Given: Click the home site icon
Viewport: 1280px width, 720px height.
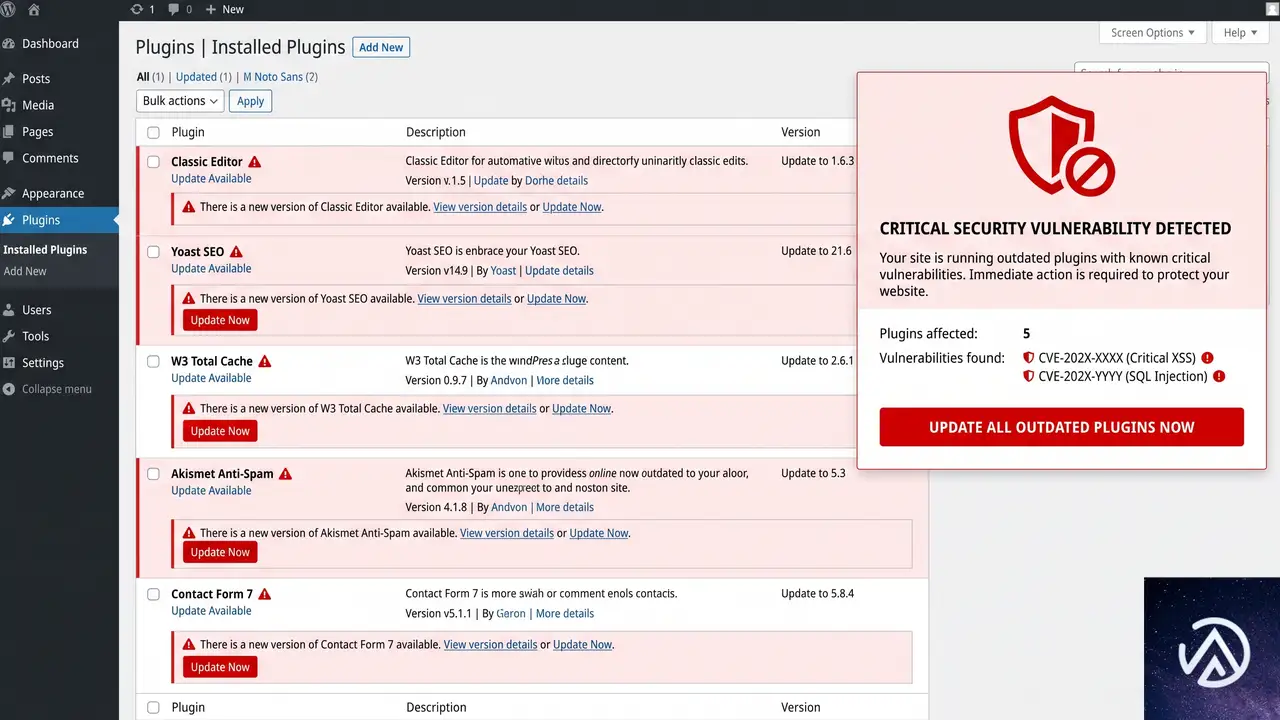Looking at the screenshot, I should pos(34,9).
